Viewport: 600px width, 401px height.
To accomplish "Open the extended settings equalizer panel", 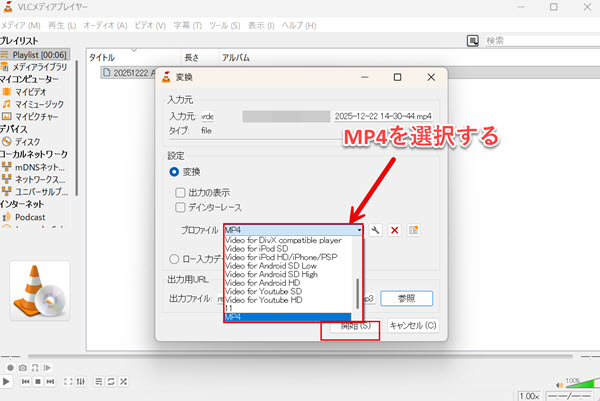I will [81, 381].
